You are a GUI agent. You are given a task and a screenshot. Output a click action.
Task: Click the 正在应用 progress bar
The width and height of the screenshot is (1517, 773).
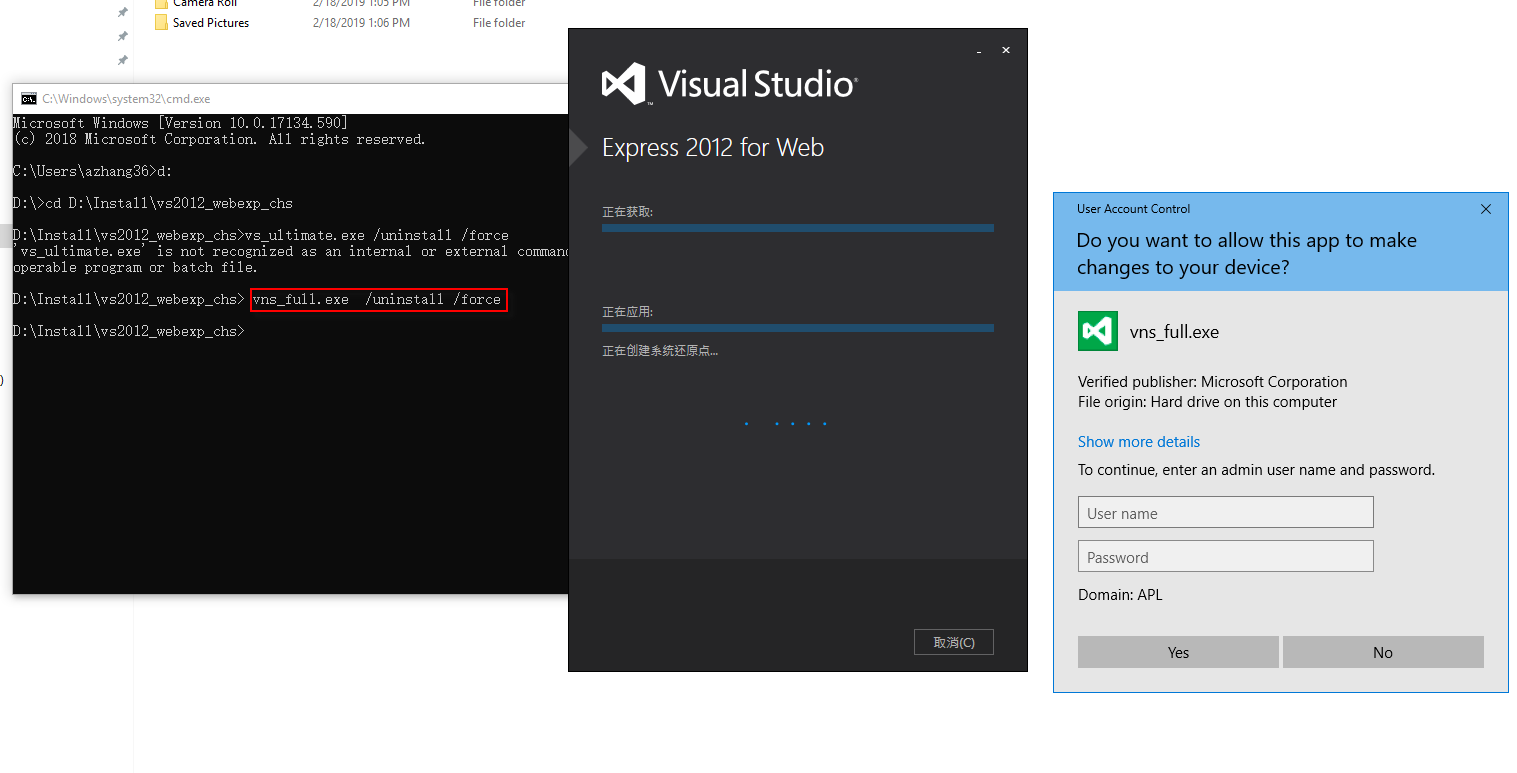797,328
